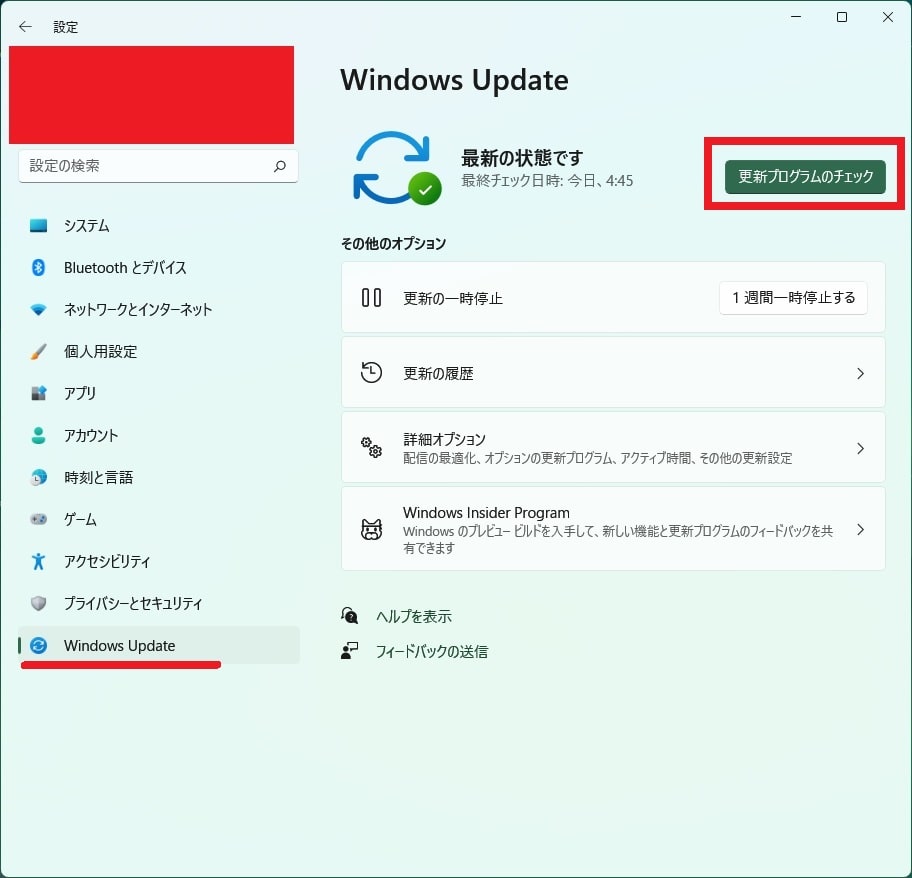Click the 更新の一時停止 label

pos(453,298)
